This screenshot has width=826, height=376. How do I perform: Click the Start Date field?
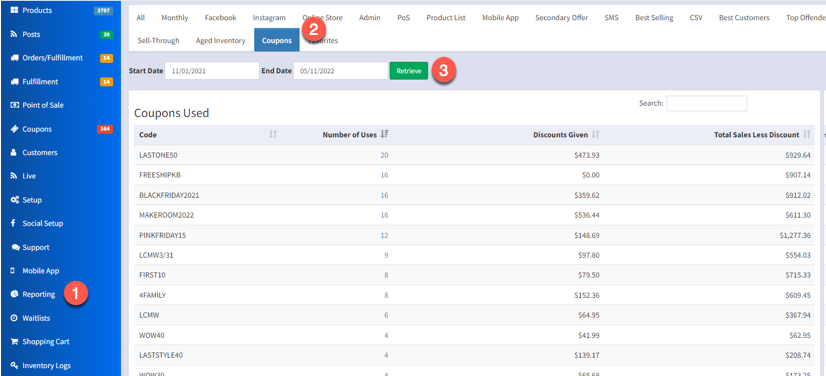[212, 71]
